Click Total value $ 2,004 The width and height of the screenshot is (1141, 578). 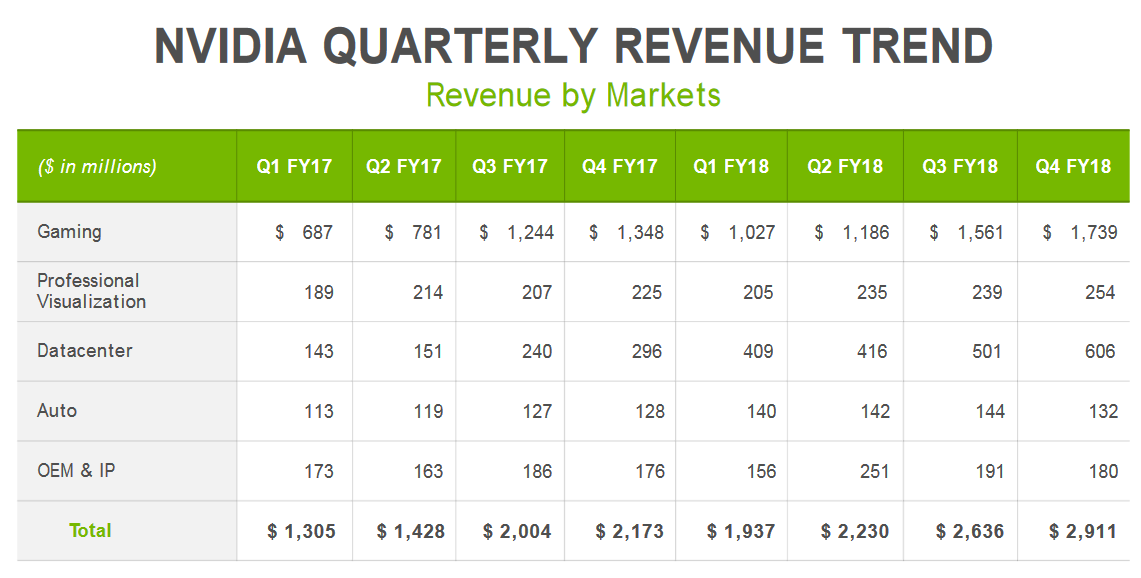(517, 531)
